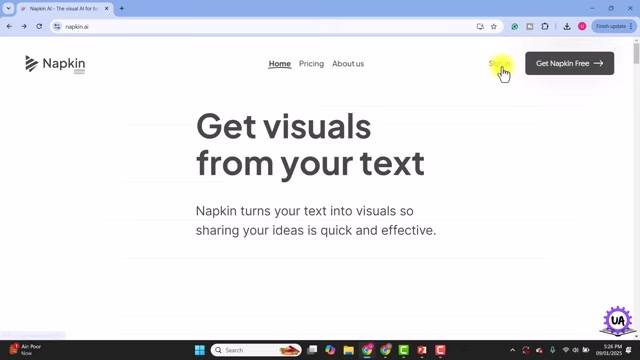Open the red PowerPoint taskbar icon
Viewport: 640px width, 360px height.
pyautogui.click(x=422, y=350)
